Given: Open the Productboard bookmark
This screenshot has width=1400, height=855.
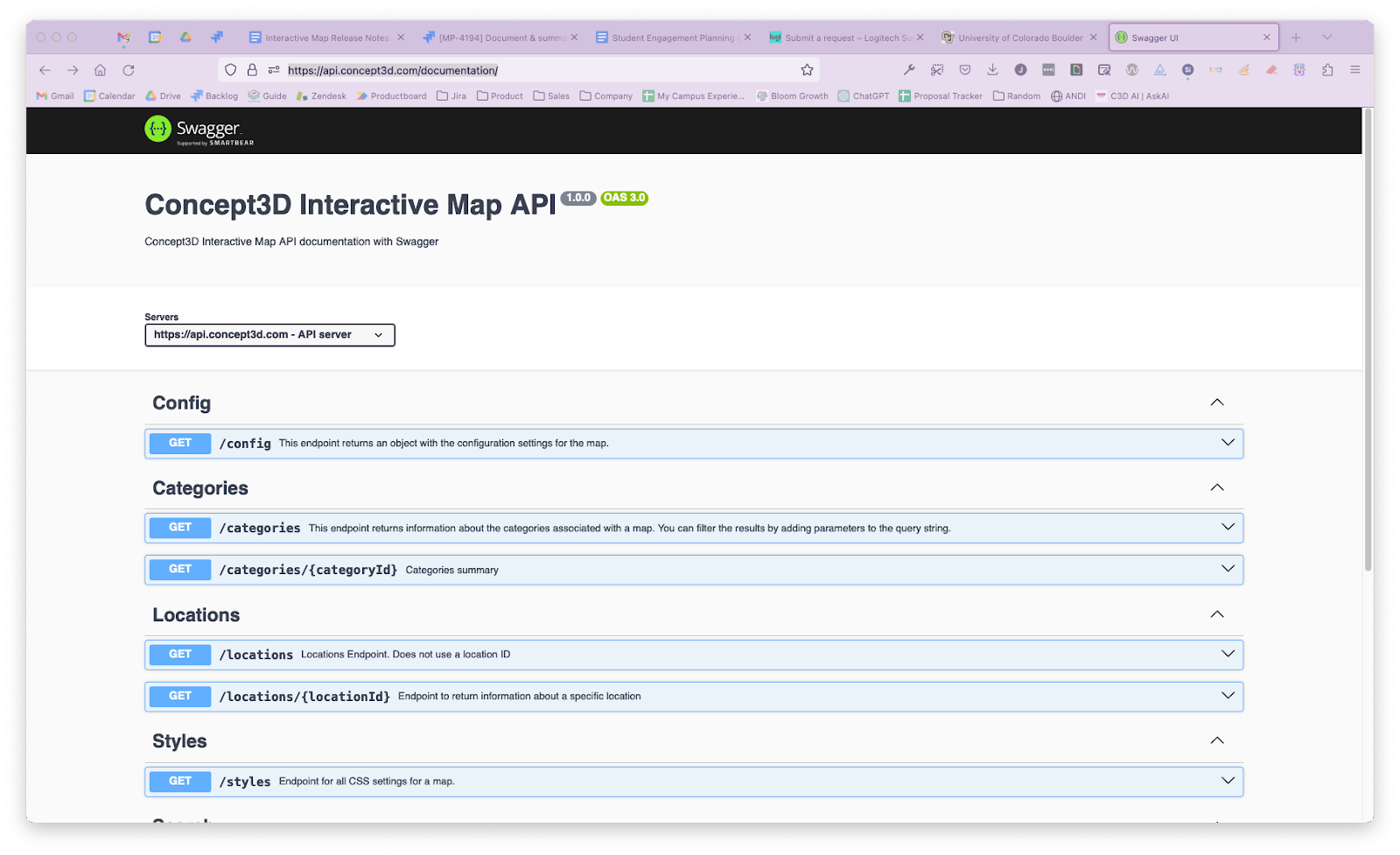Looking at the screenshot, I should pos(391,96).
